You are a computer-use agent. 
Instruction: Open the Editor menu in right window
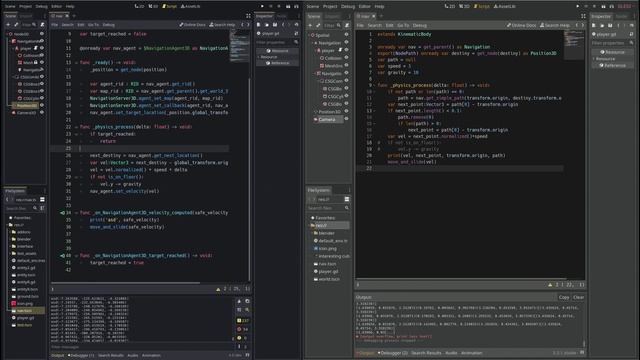(x=364, y=6)
